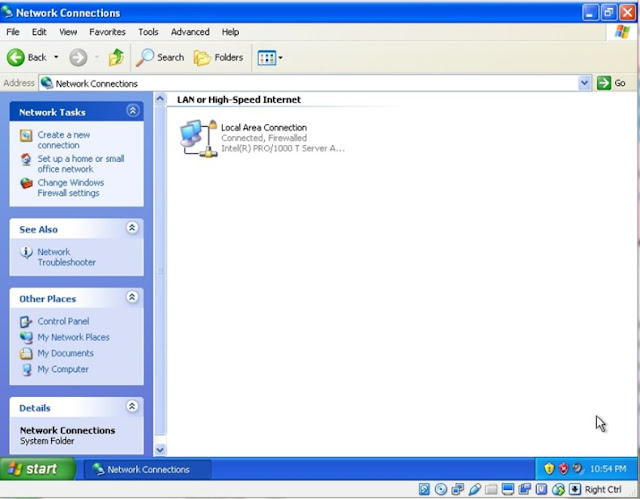Click the red security alert tray icon
Viewport: 640px width, 499px height.
click(564, 468)
